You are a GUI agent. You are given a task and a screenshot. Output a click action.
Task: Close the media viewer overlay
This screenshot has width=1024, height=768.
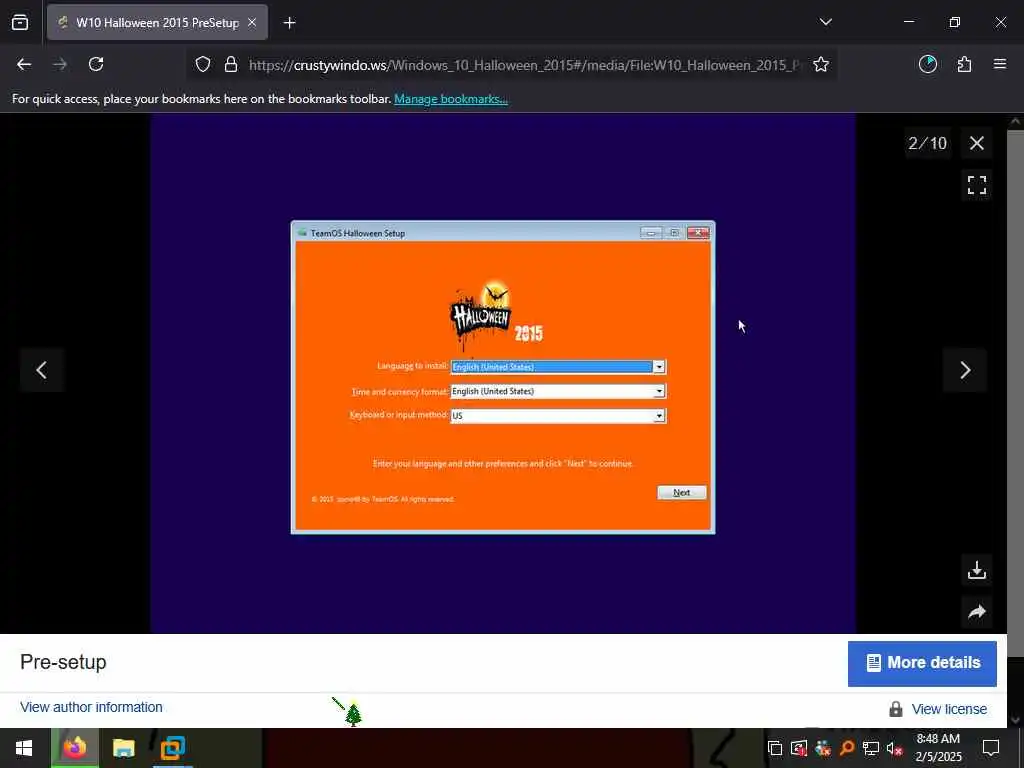pyautogui.click(x=976, y=143)
